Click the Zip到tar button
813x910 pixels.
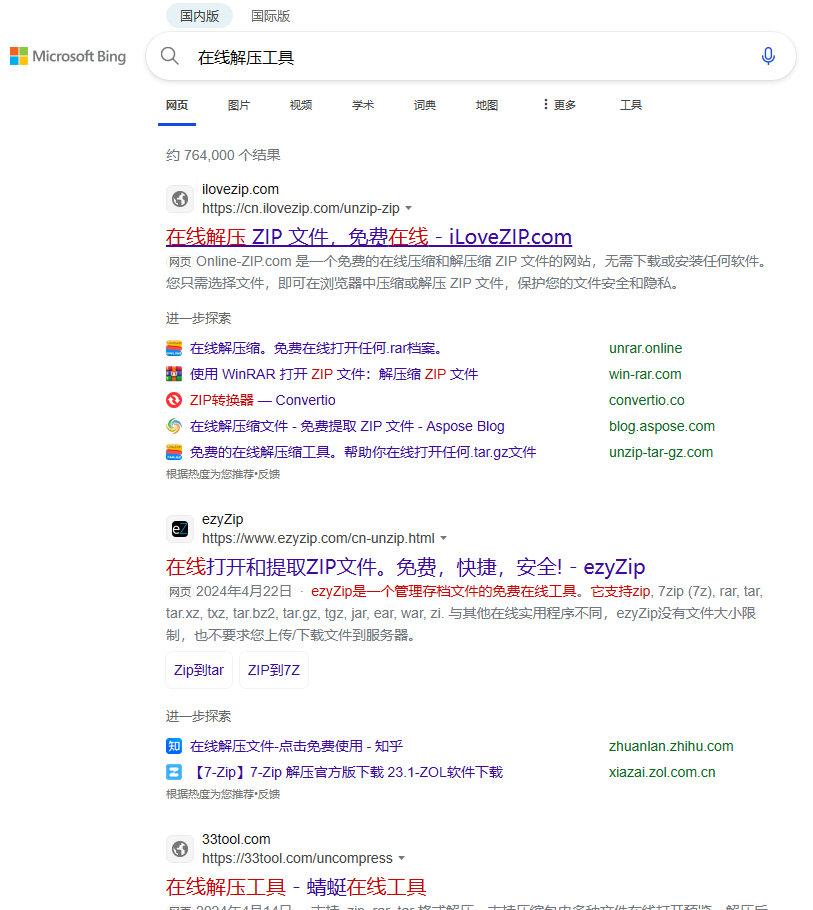(198, 670)
